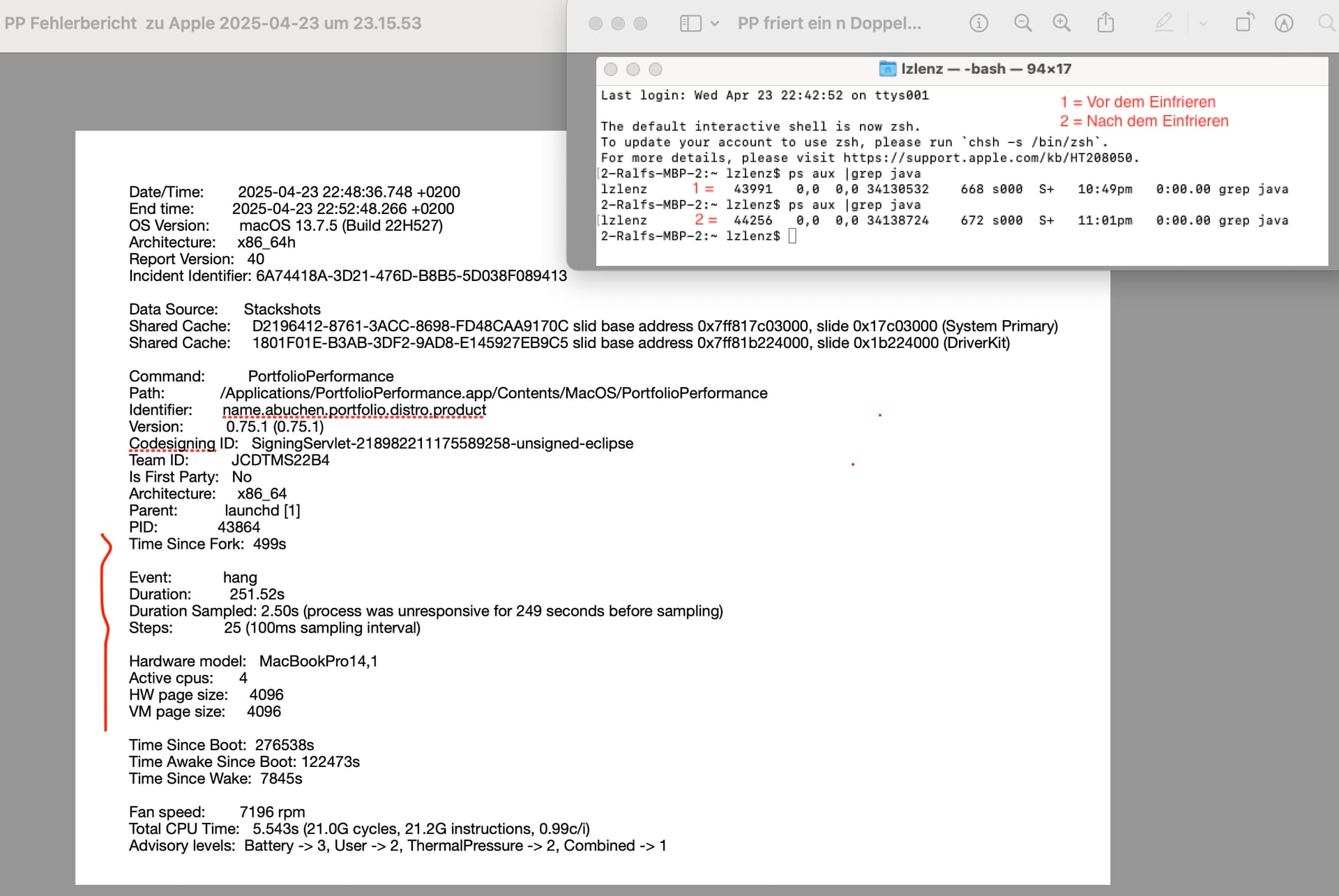Image resolution: width=1339 pixels, height=896 pixels.
Task: Zoom out with the magnifier minus icon
Action: (1022, 24)
